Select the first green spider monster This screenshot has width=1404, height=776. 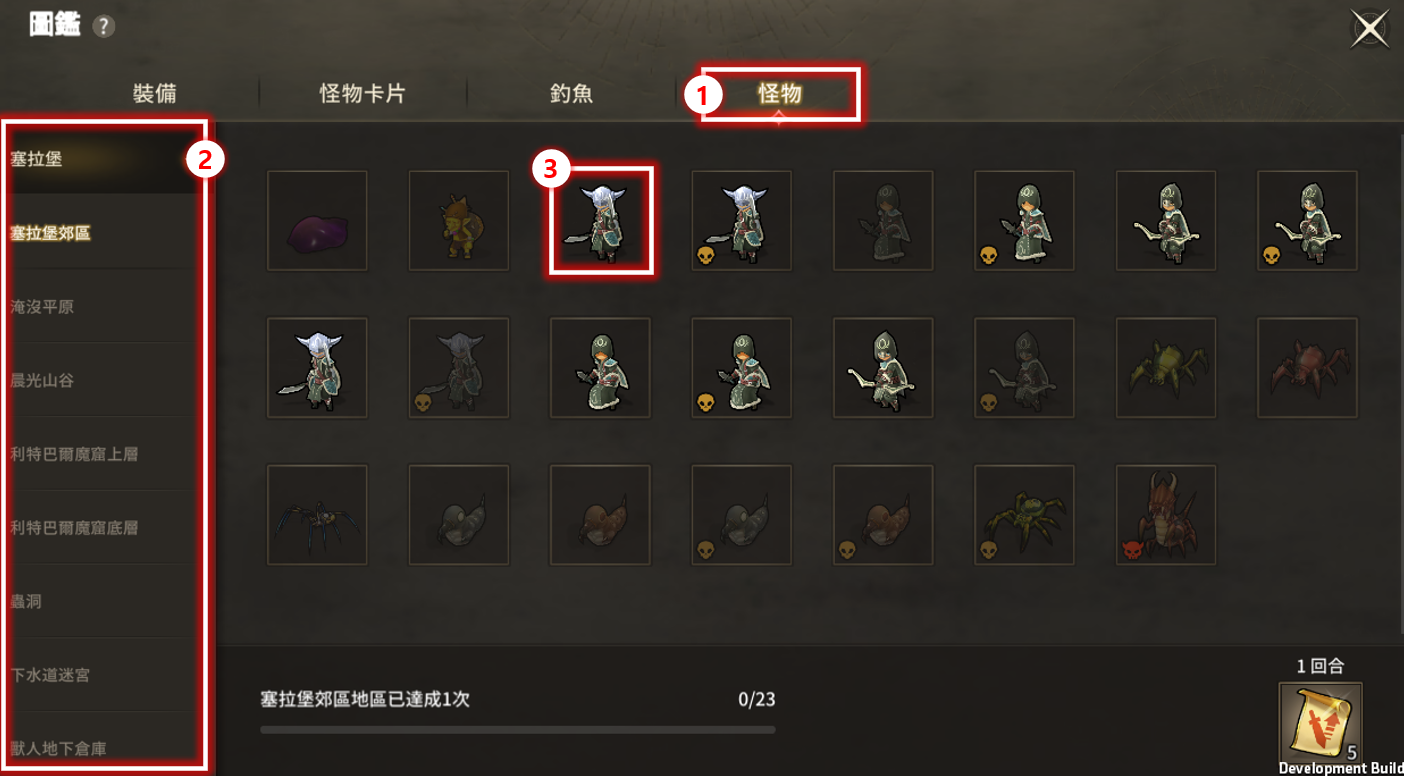[1166, 368]
